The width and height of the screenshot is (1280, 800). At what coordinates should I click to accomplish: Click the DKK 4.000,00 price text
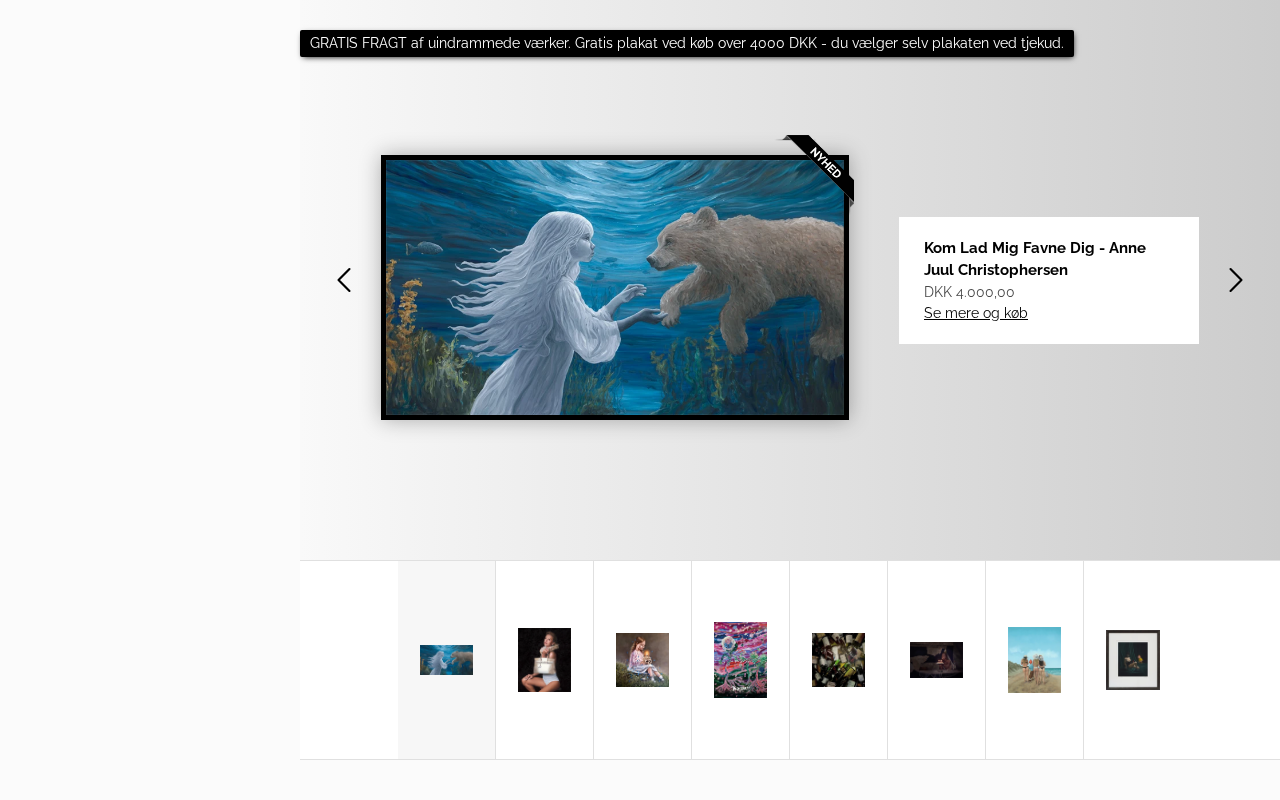click(x=969, y=292)
